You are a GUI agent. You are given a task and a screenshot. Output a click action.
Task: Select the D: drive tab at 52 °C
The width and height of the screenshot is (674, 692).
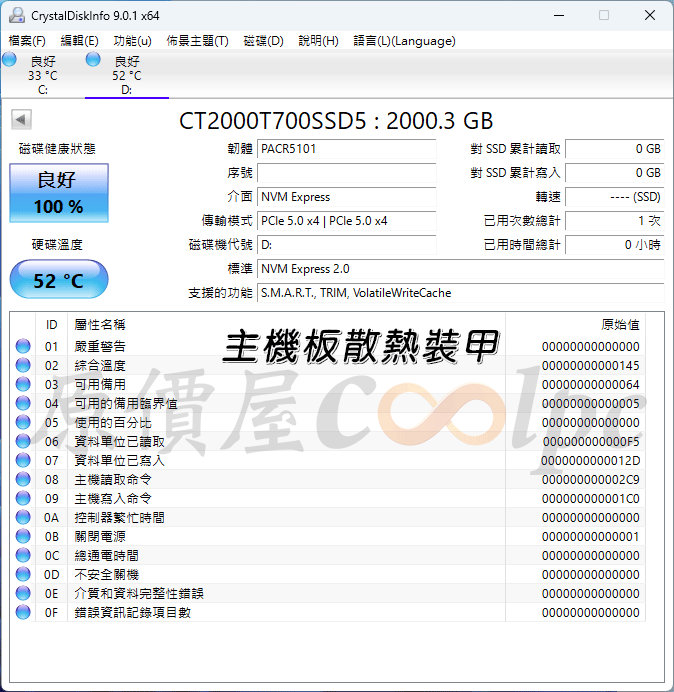coord(127,75)
